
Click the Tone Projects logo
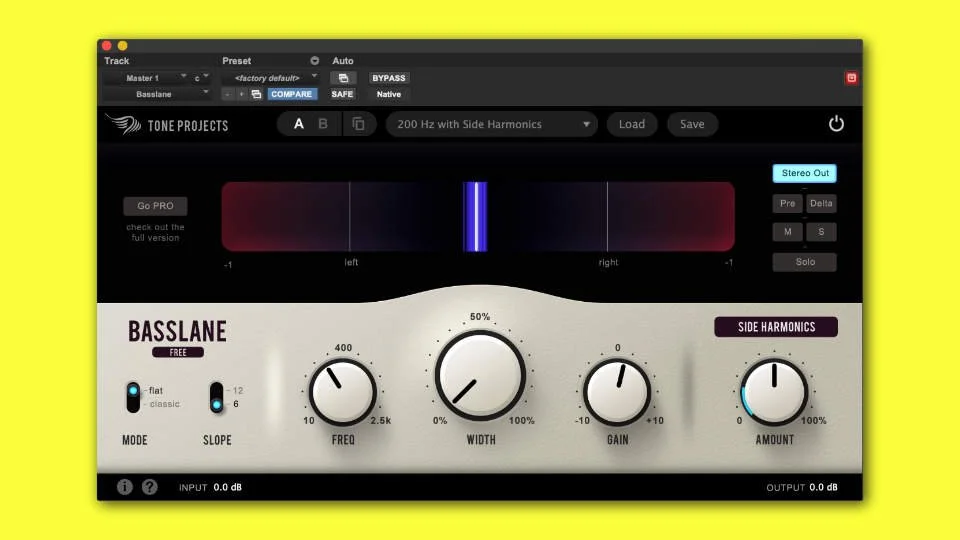point(167,125)
